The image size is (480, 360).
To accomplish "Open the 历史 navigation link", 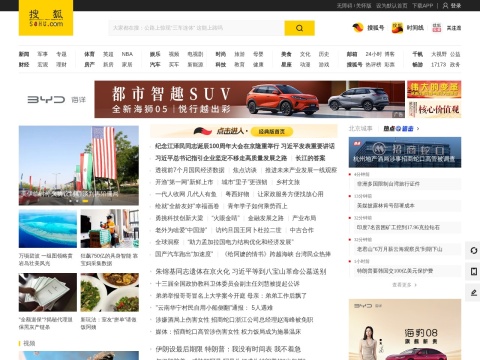I will tap(324, 54).
